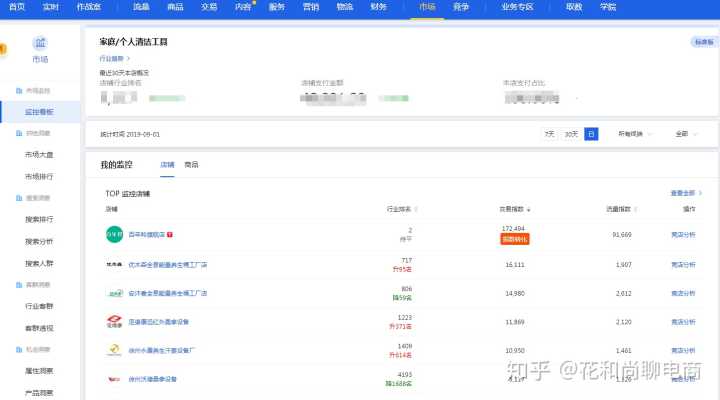
Task: Click the sort icon on 行业排名 column
Action: coord(416,210)
